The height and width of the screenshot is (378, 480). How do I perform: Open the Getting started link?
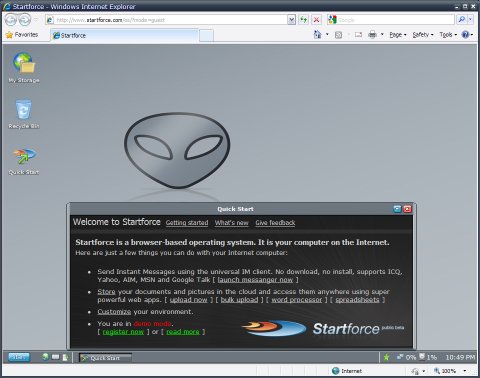[x=187, y=223]
